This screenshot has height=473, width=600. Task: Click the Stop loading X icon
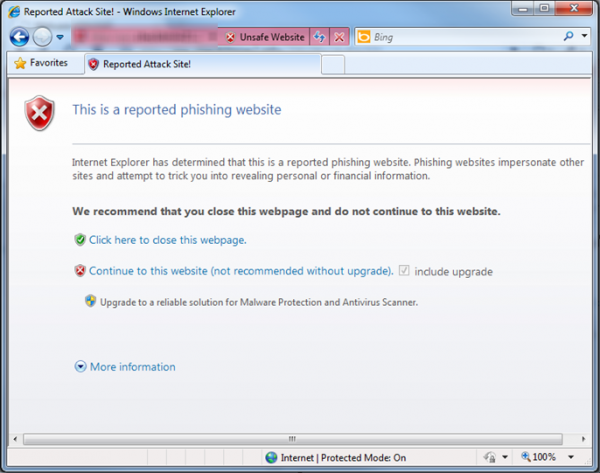click(340, 37)
